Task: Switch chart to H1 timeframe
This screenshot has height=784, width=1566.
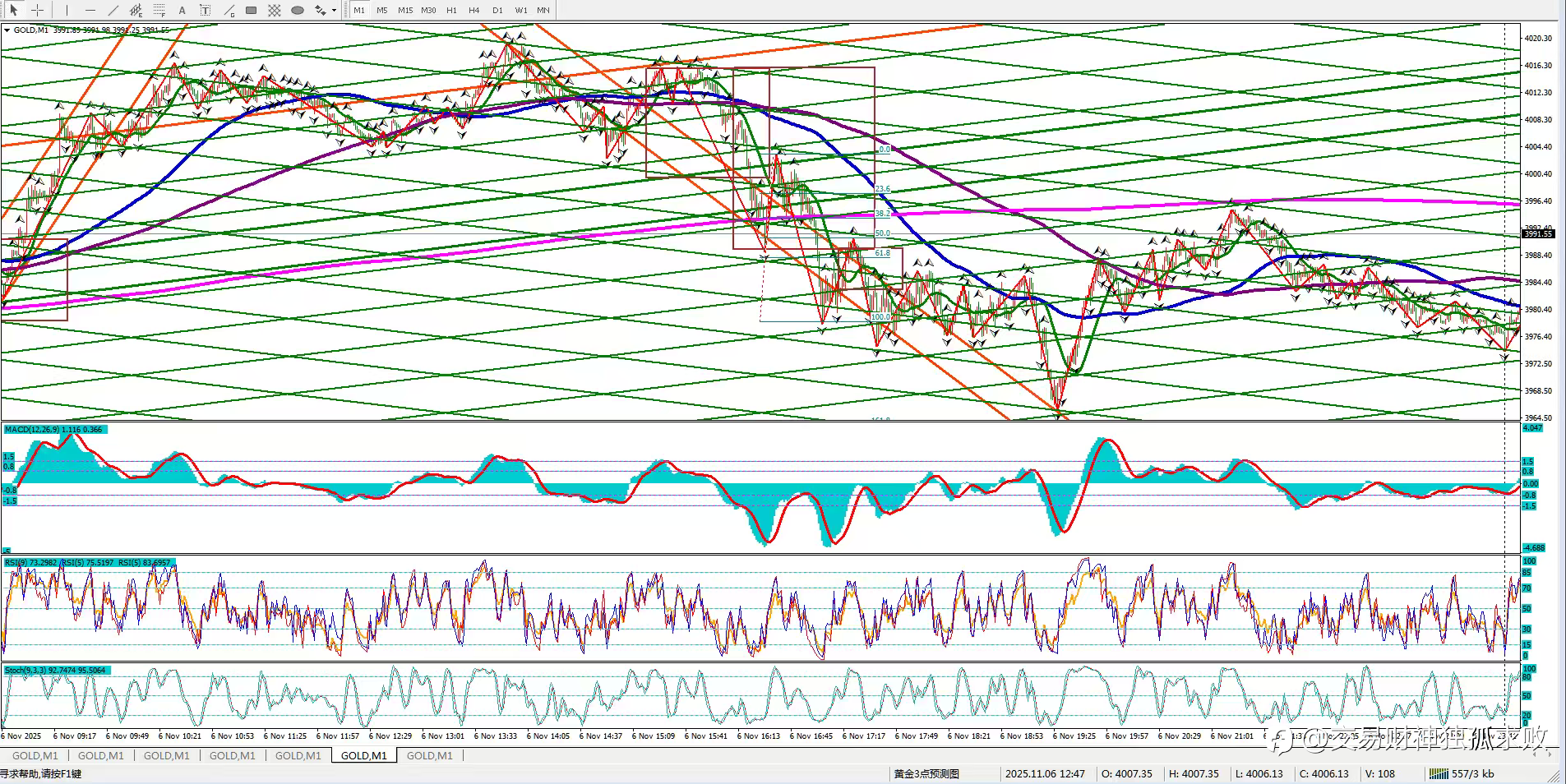Action: 451,11
